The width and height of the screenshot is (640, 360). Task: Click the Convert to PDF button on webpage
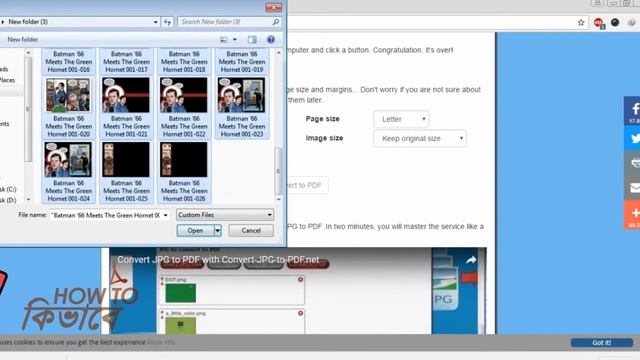coord(307,185)
